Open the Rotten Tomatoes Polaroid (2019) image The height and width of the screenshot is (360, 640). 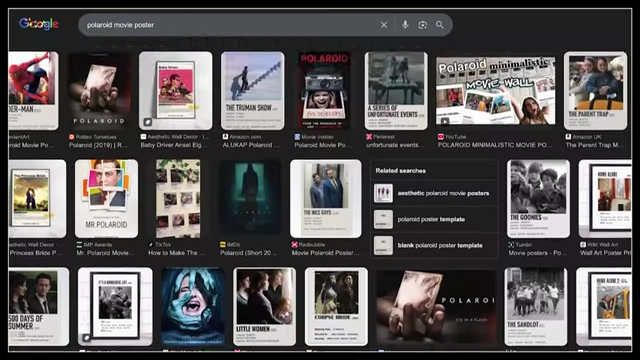click(x=99, y=91)
